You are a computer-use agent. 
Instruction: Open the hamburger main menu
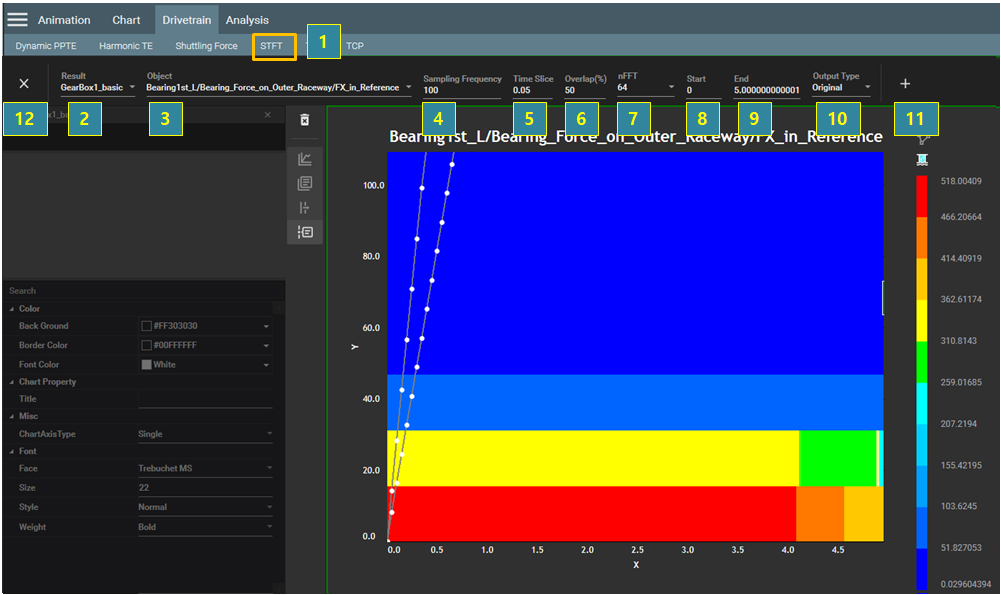click(x=17, y=19)
